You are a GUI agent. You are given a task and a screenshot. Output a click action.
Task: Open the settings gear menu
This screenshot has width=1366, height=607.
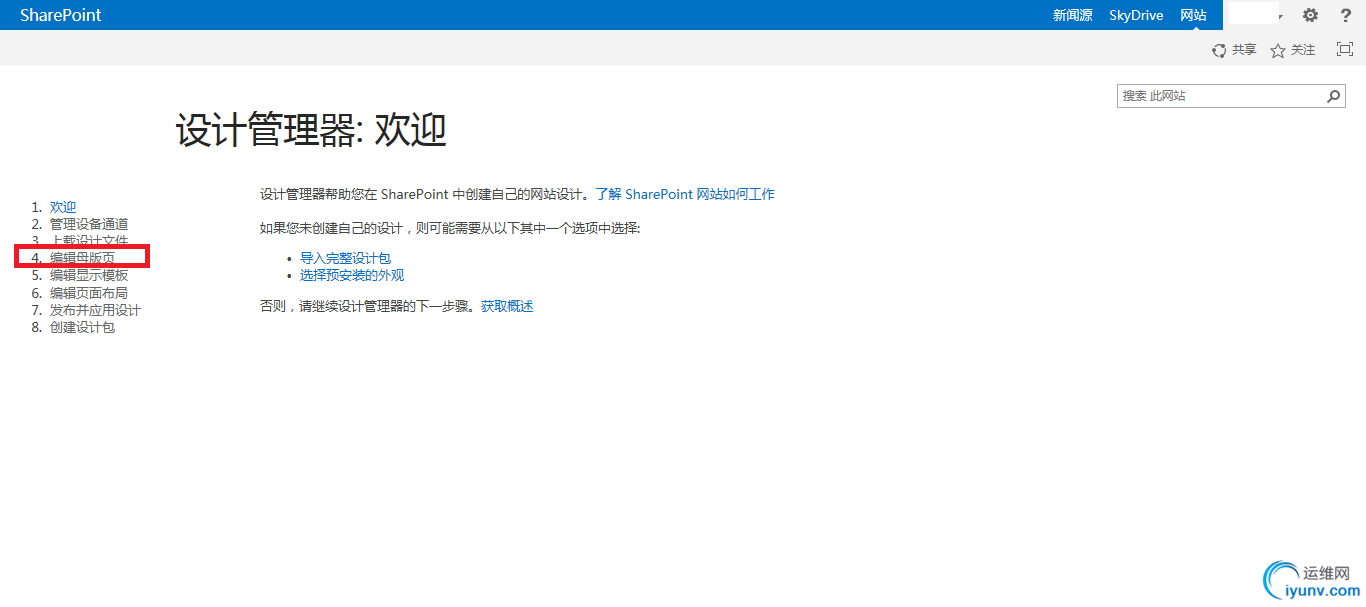click(1310, 15)
